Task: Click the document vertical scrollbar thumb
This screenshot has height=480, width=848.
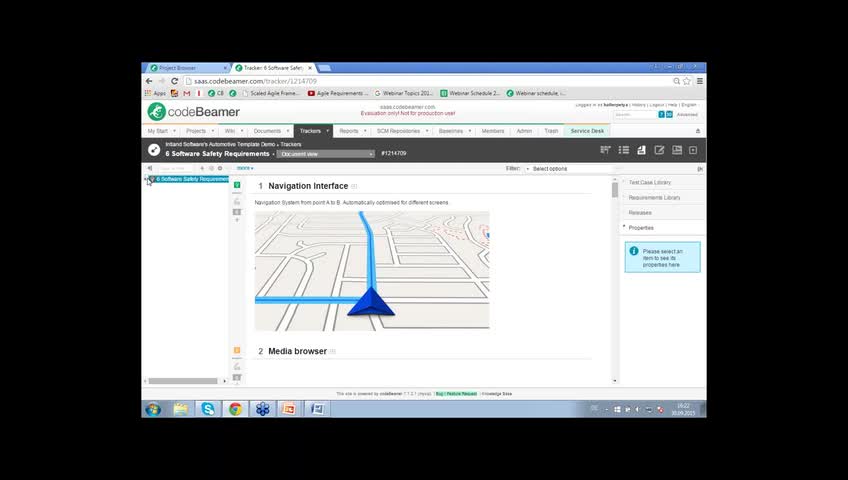Action: tap(615, 190)
